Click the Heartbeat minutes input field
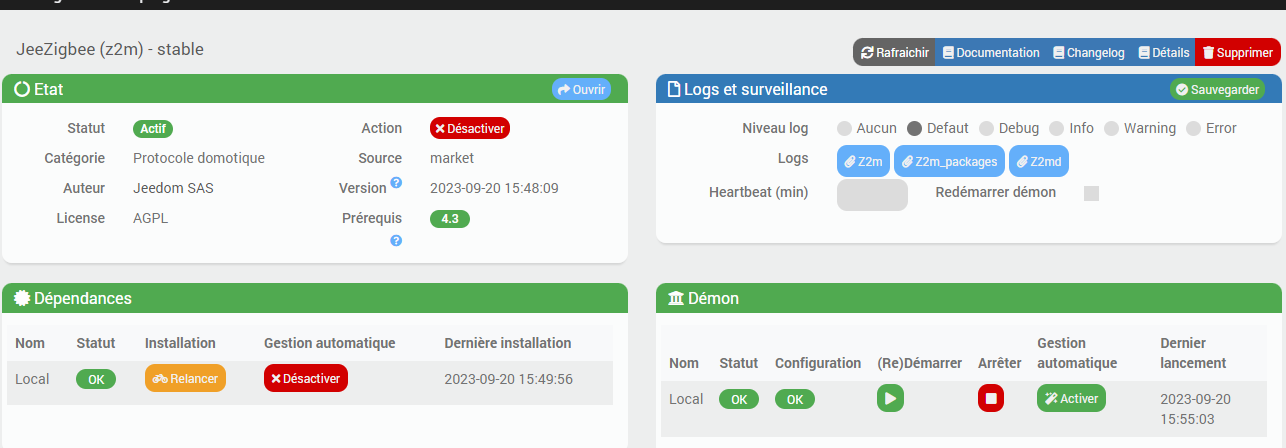The height and width of the screenshot is (448, 1286). (x=871, y=194)
